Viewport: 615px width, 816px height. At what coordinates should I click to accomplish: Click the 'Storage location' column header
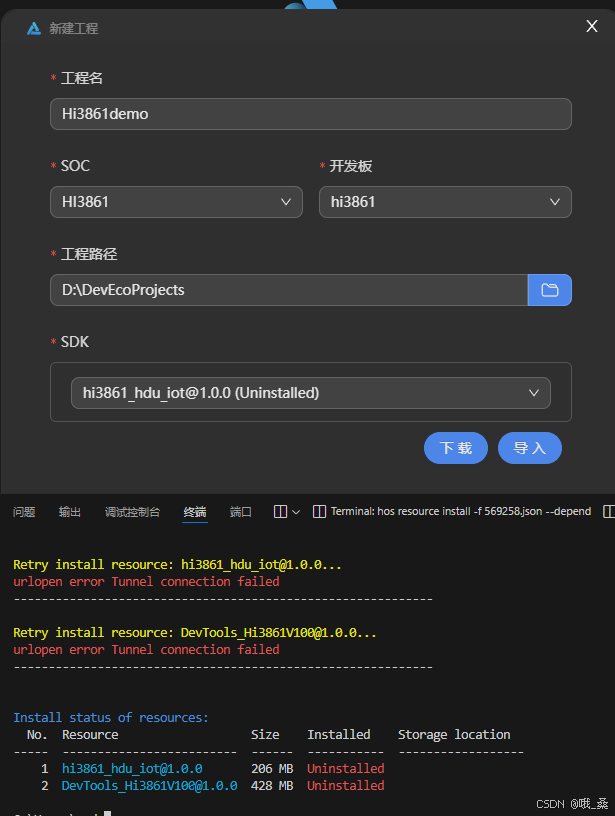(454, 735)
